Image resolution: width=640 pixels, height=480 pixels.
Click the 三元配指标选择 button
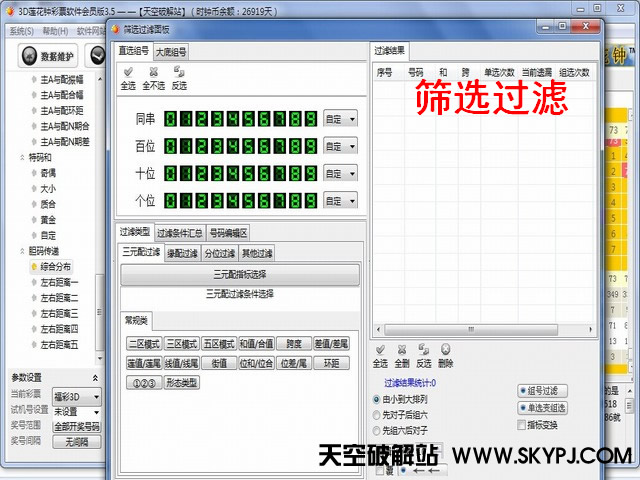click(x=240, y=274)
